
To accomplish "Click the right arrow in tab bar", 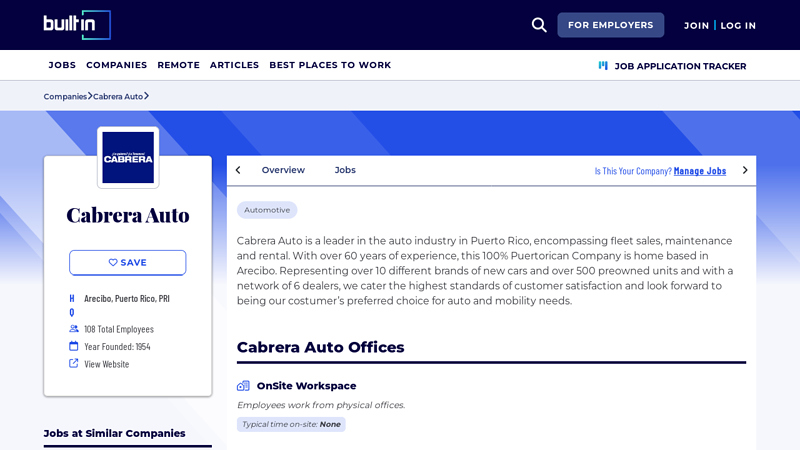I will (x=745, y=170).
